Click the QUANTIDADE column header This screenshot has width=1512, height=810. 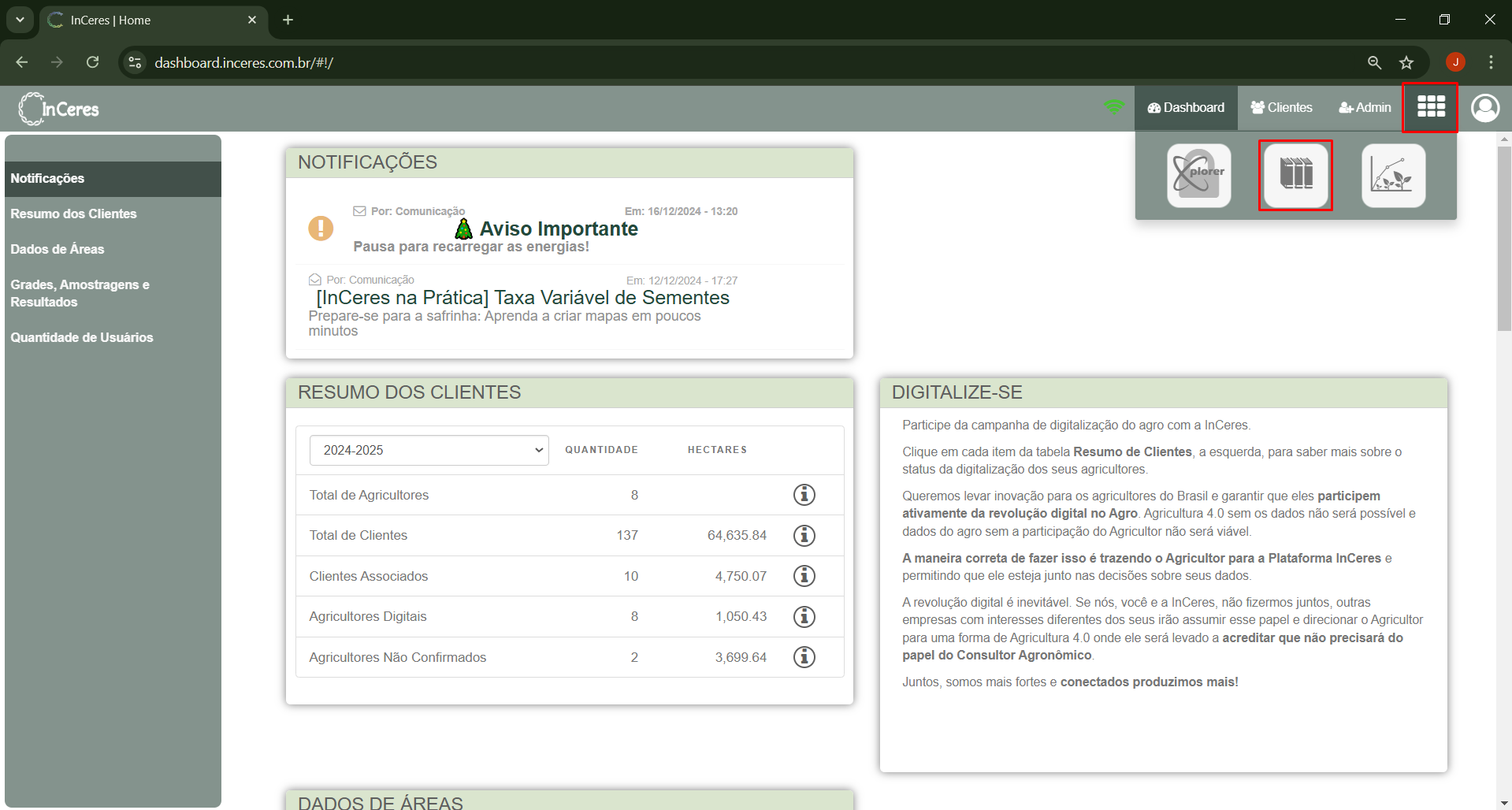pos(601,450)
